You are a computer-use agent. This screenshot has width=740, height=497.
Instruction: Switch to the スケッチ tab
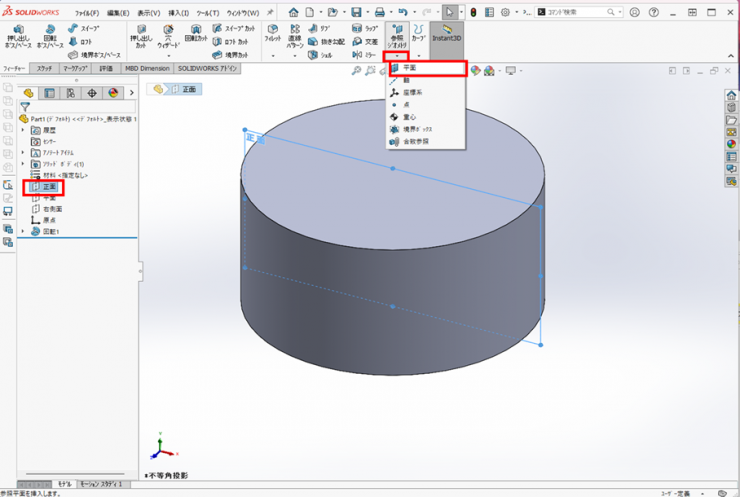click(45, 69)
